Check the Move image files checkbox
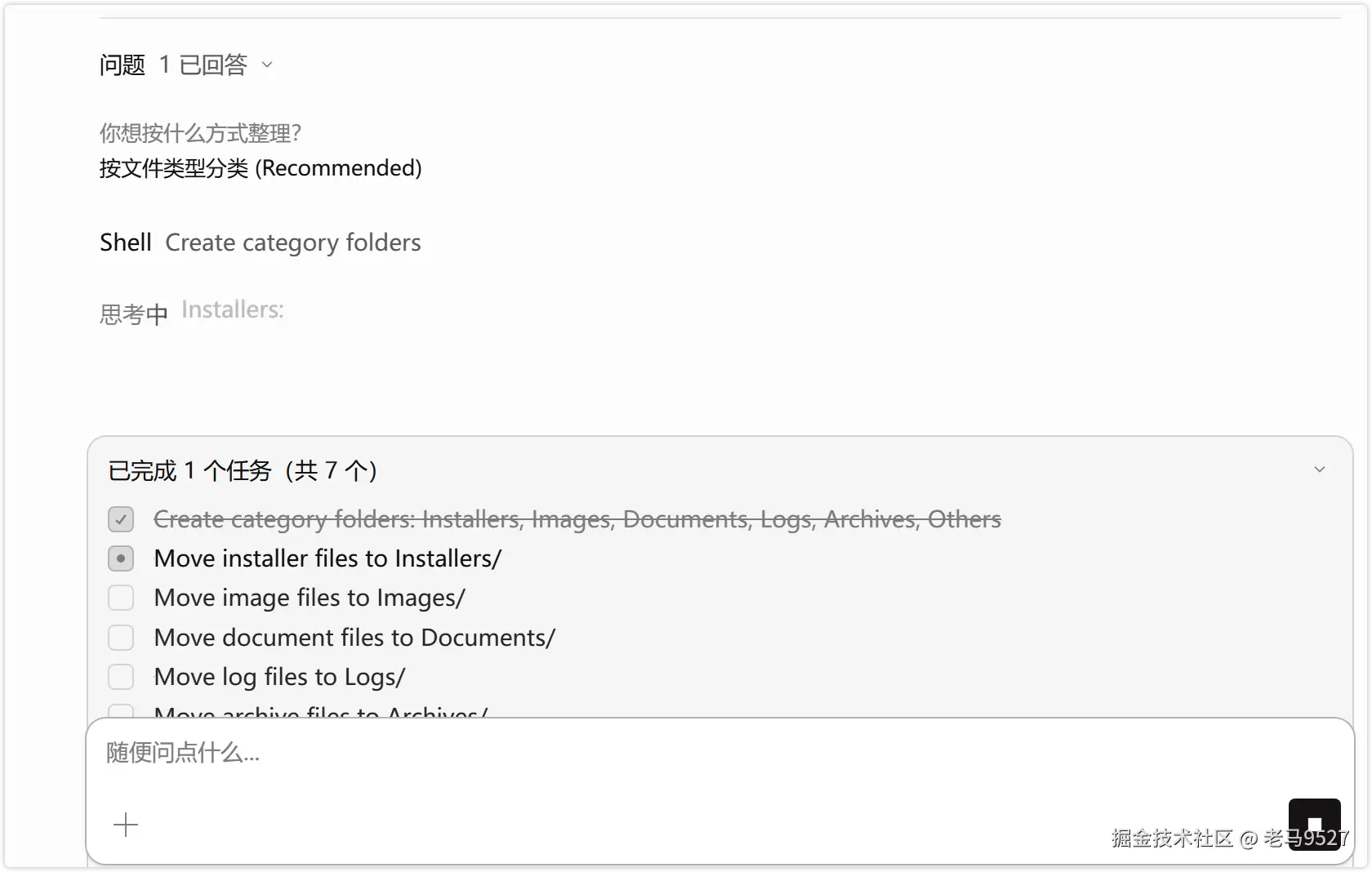This screenshot has height=872, width=1372. click(x=121, y=598)
